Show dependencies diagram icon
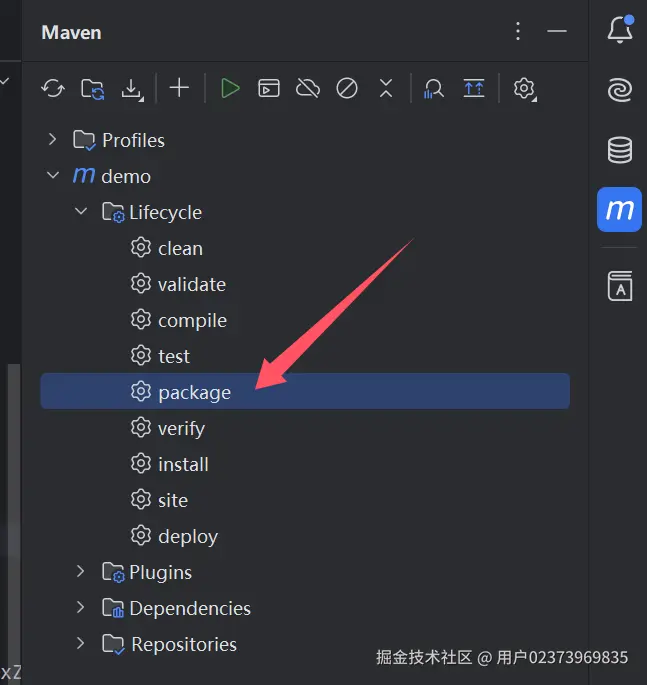This screenshot has width=647, height=685. click(474, 89)
